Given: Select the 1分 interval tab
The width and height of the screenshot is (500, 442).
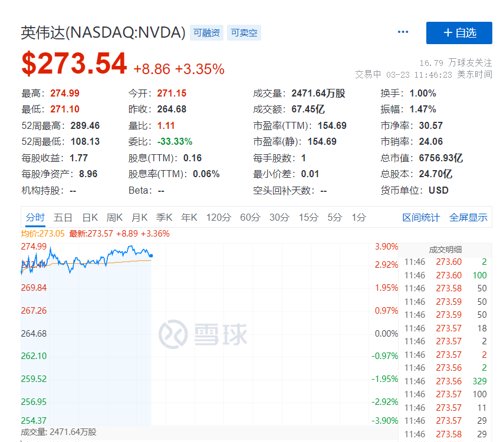Looking at the screenshot, I should 359,218.
